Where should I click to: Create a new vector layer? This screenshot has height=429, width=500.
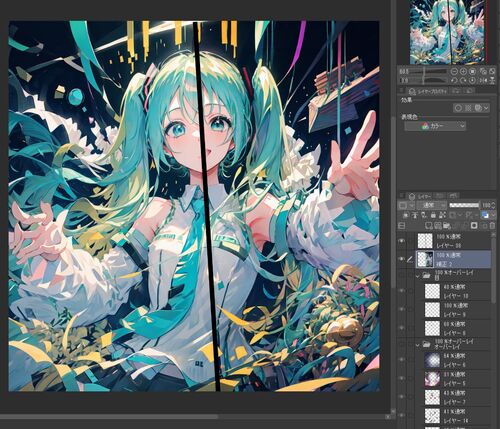pos(438,226)
